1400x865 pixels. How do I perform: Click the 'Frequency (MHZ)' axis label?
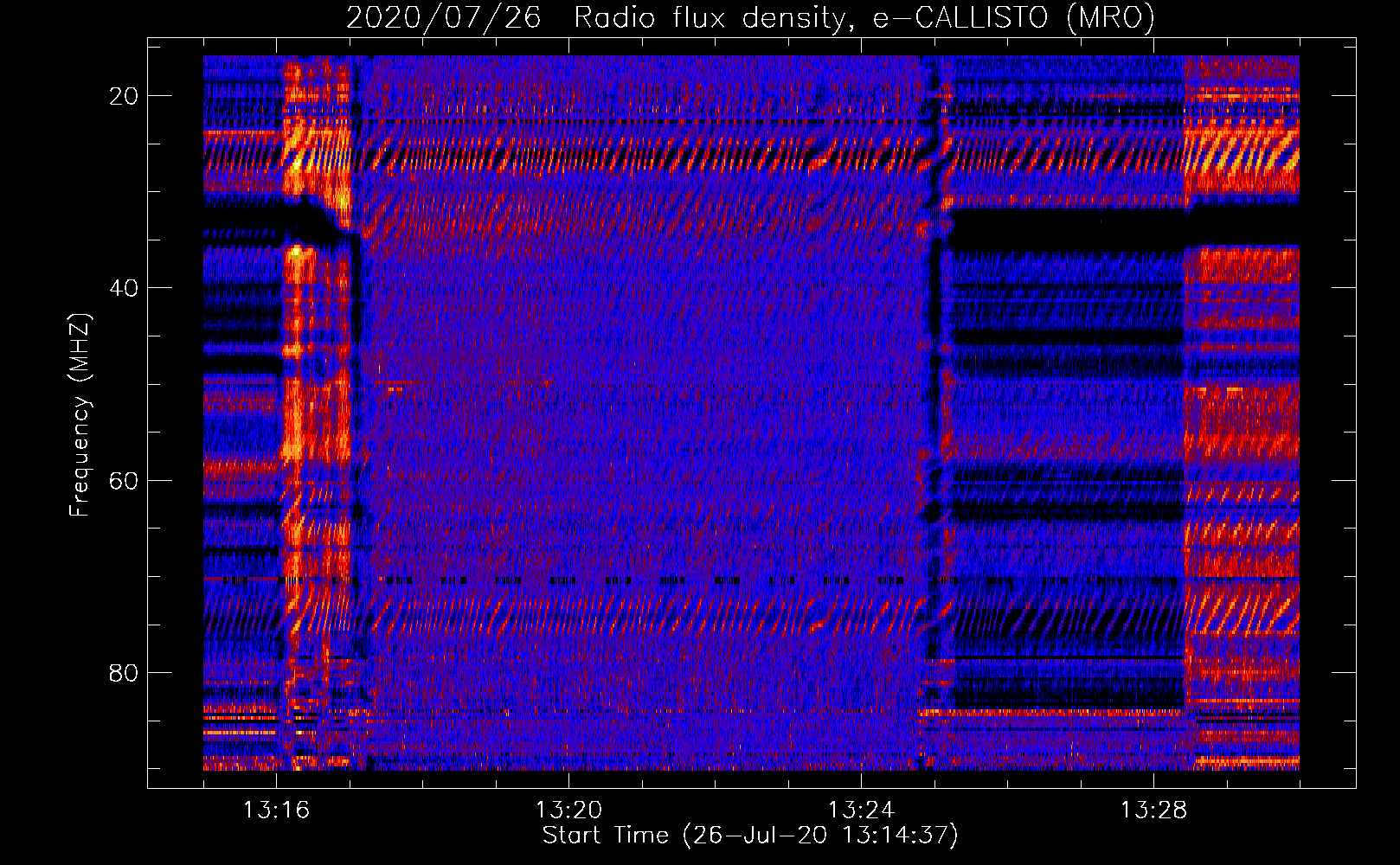80,416
